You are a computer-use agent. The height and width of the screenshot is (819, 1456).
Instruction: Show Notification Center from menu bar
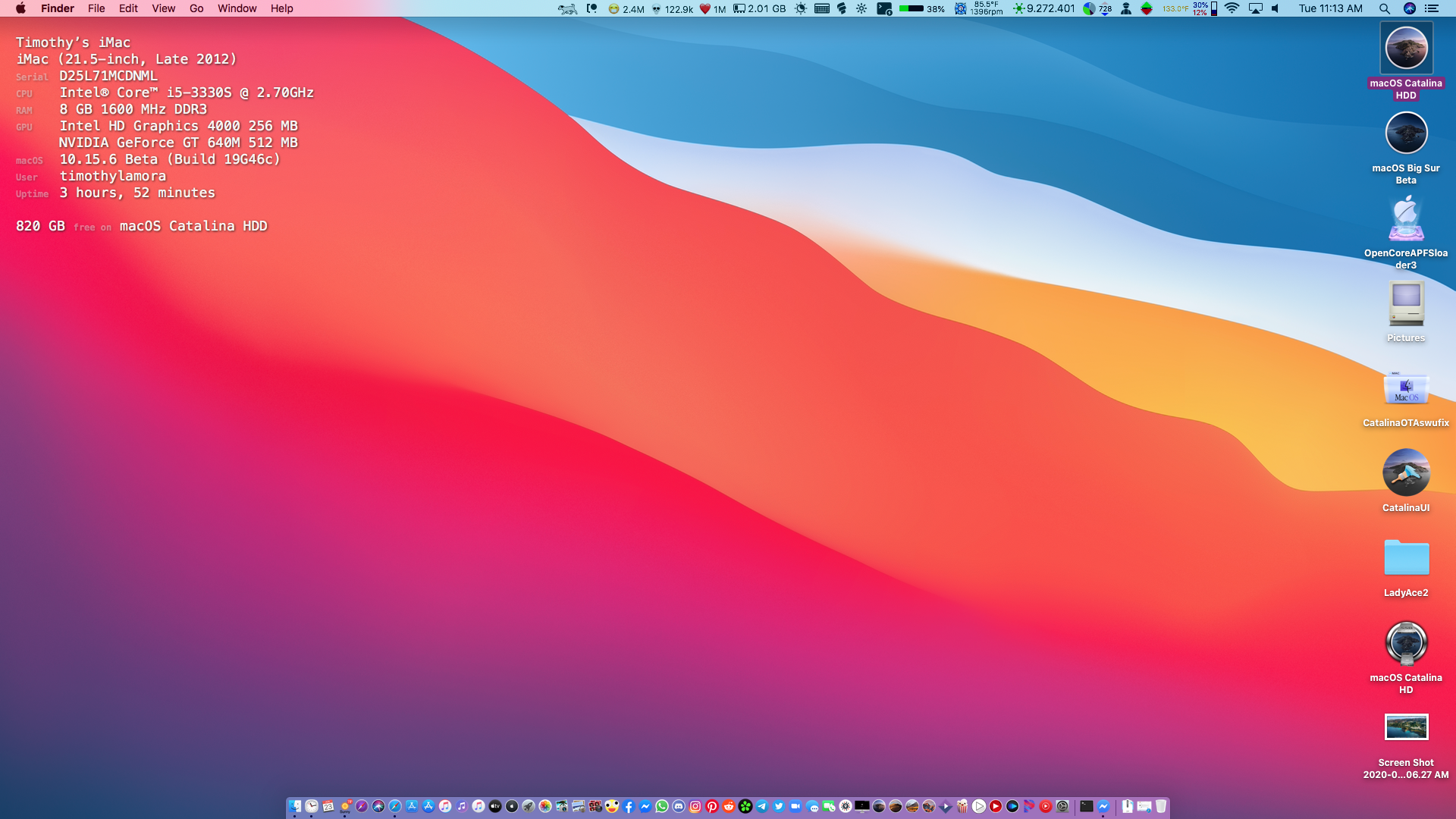tap(1432, 8)
